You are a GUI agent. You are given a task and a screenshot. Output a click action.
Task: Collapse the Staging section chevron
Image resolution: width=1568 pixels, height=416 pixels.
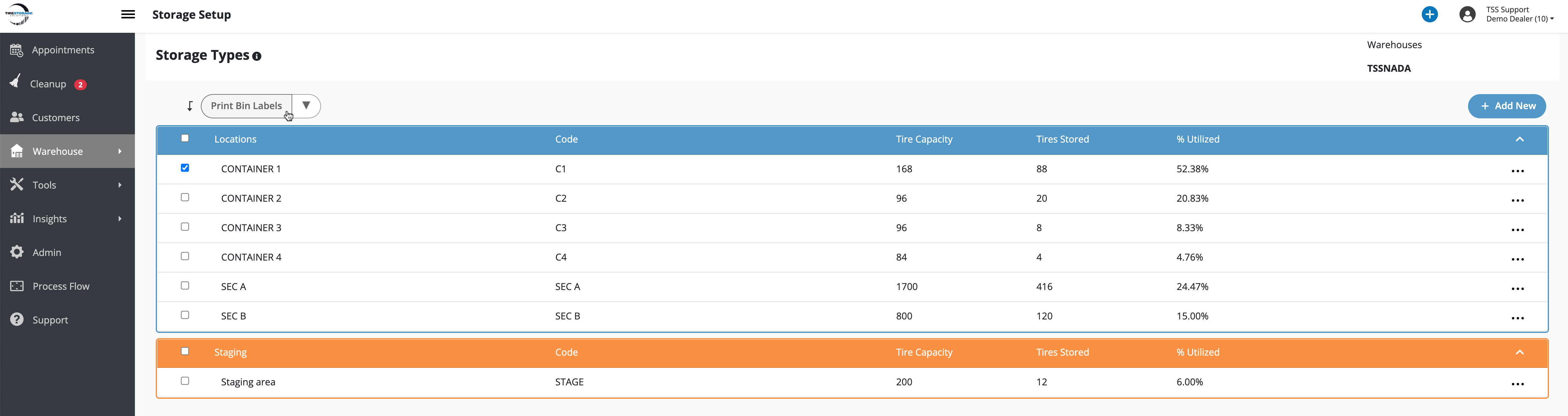tap(1519, 352)
